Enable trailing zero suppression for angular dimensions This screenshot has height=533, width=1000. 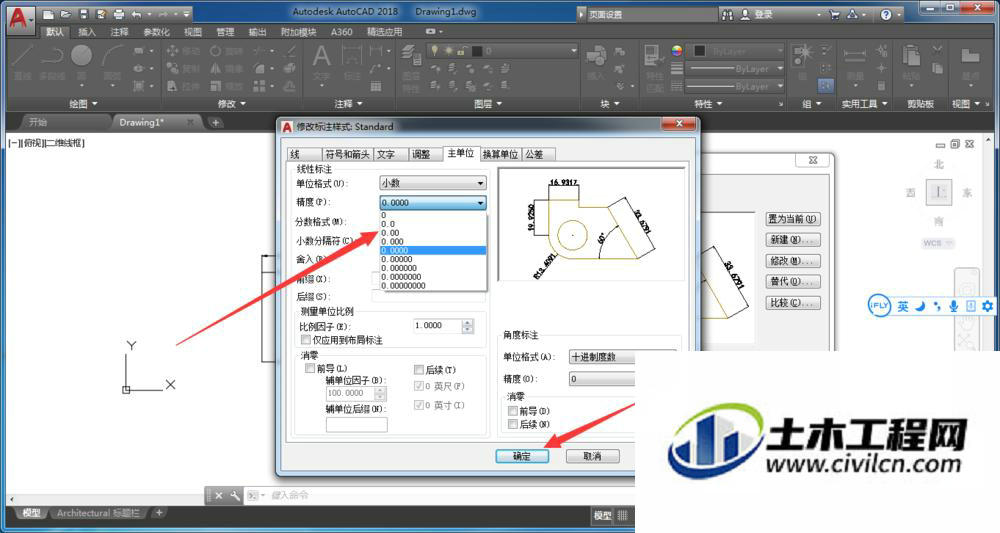[513, 424]
